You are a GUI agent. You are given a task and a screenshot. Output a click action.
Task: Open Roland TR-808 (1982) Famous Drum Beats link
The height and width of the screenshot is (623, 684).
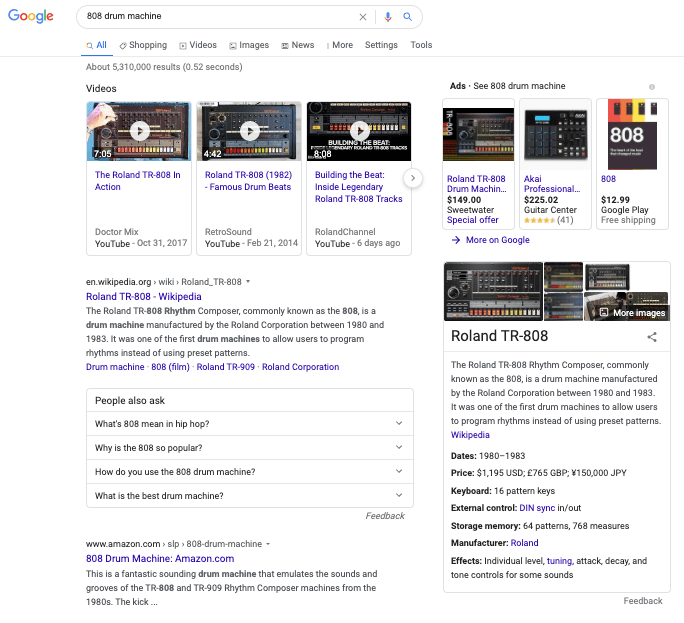click(248, 181)
